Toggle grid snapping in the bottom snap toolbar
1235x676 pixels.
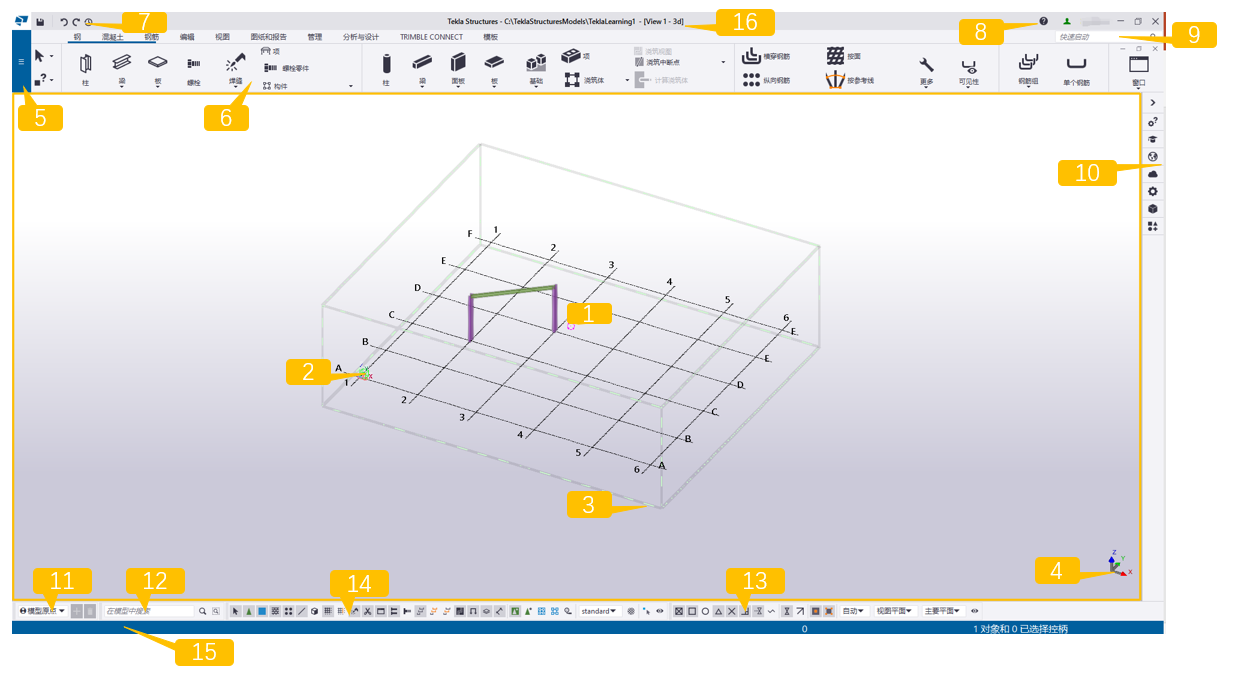click(x=328, y=611)
